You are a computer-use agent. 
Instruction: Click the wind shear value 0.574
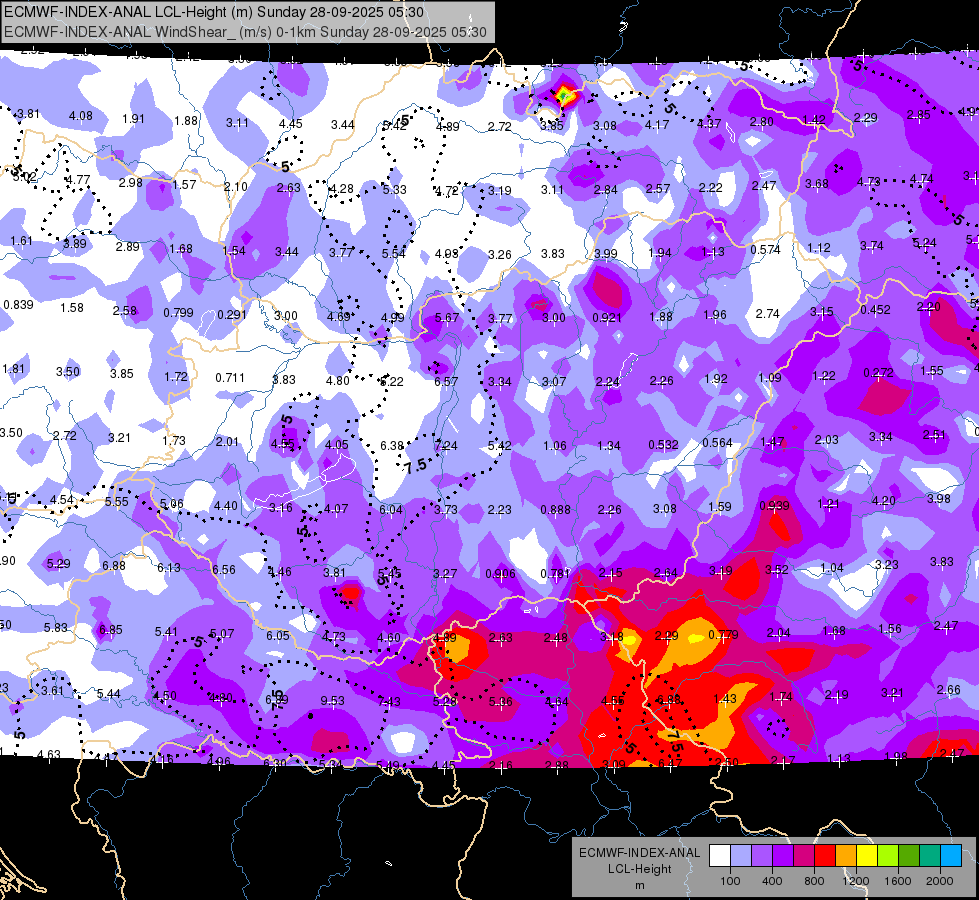765,249
